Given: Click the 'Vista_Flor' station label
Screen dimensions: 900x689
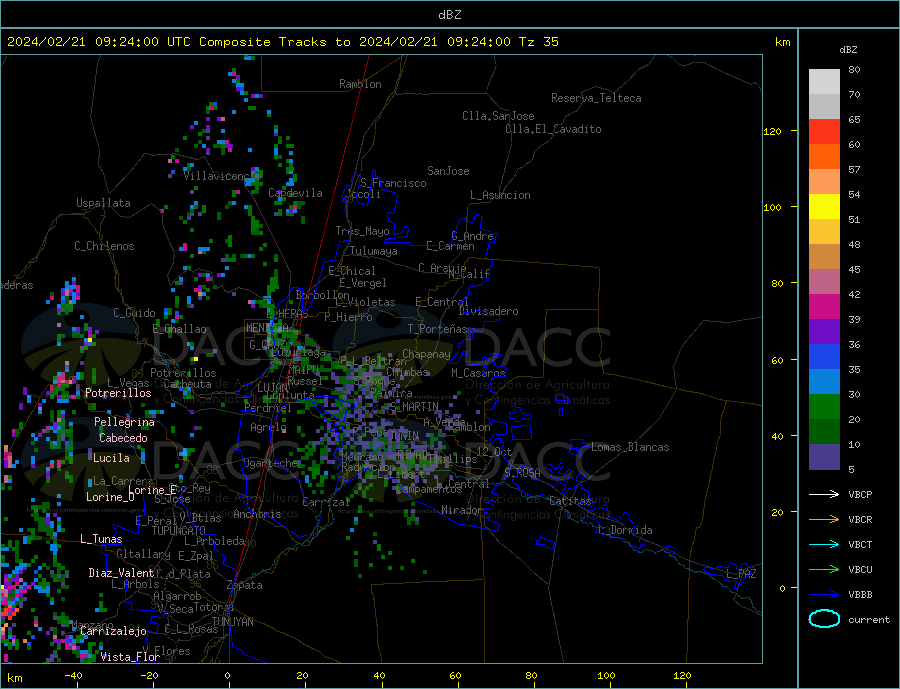Looking at the screenshot, I should coord(130,657).
